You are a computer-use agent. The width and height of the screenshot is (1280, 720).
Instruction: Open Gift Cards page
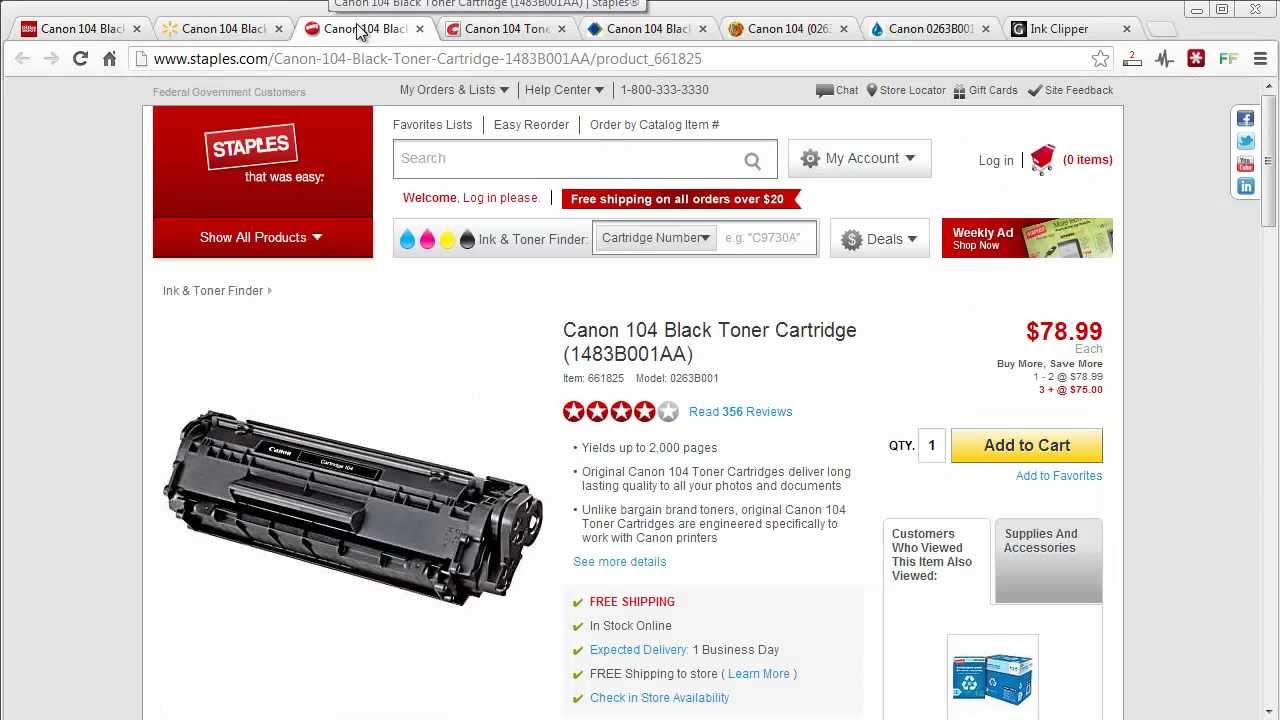(x=985, y=90)
